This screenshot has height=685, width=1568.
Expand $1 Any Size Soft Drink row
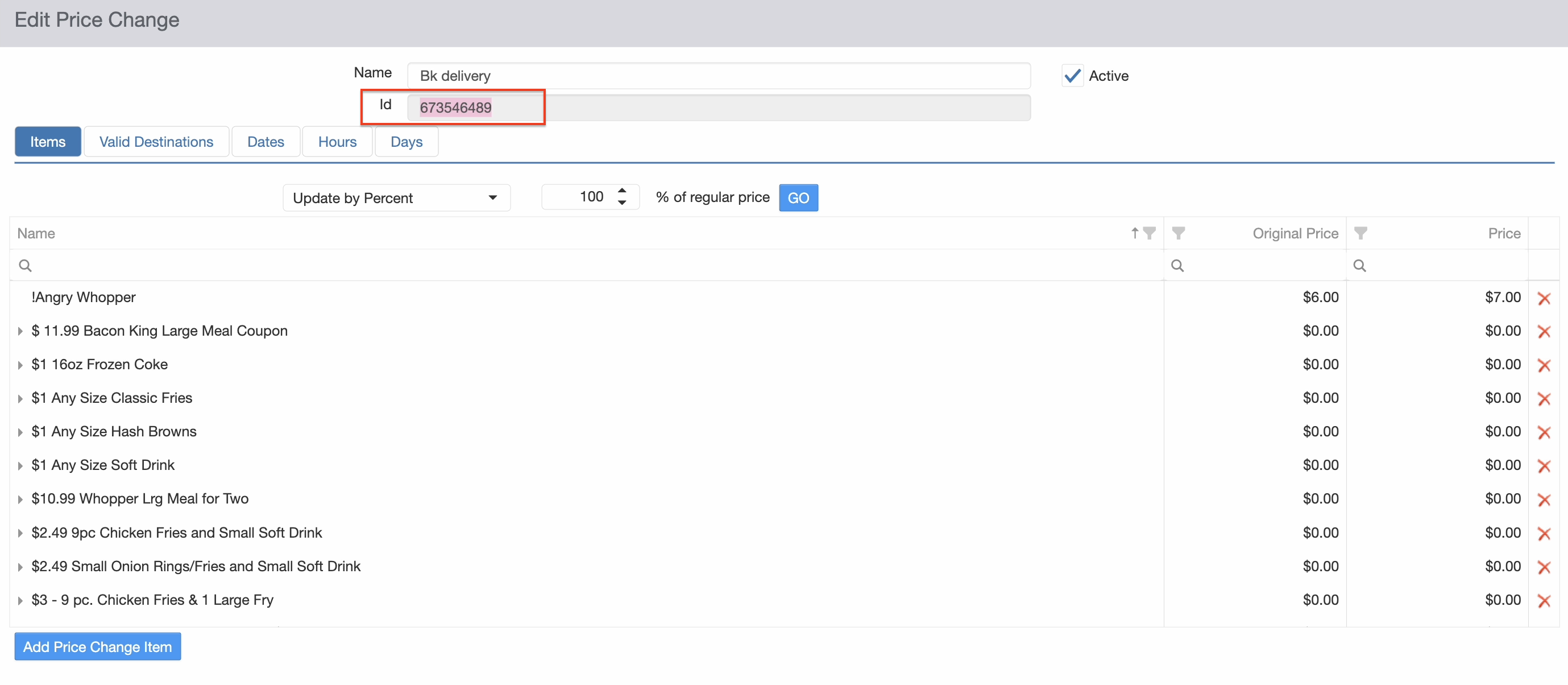(20, 465)
